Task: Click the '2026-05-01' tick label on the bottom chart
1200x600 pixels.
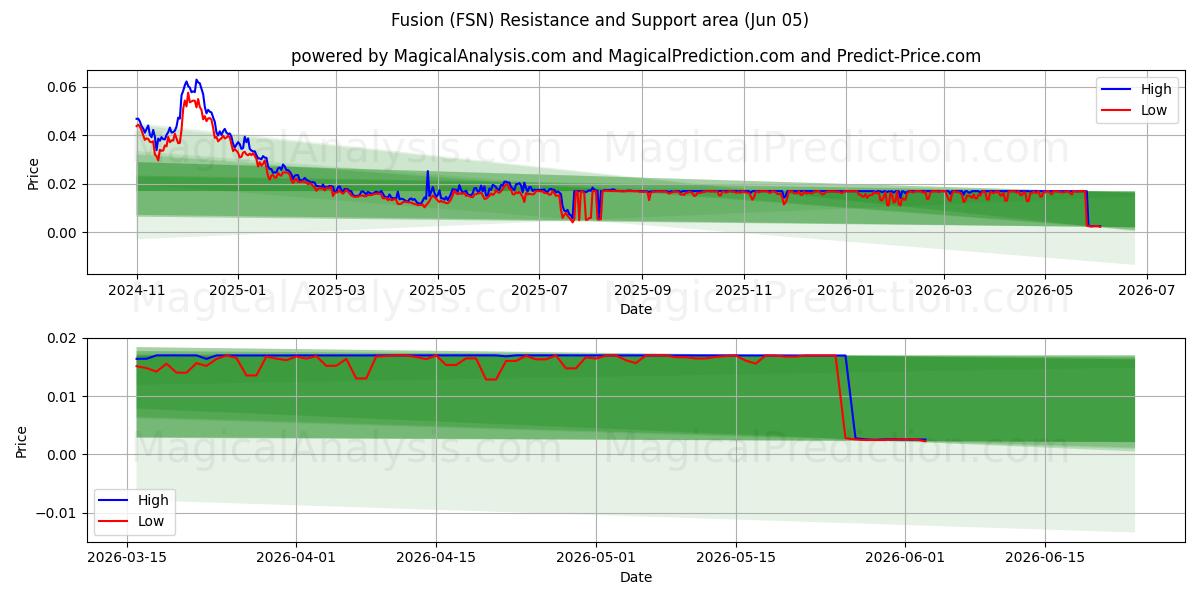Action: [596, 557]
